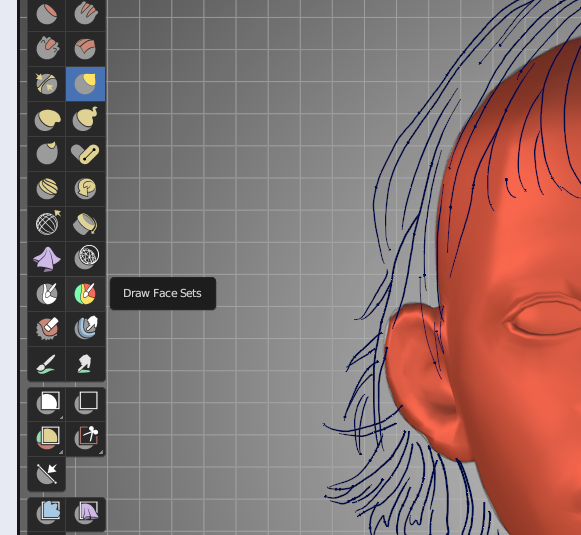Activate the Line Project tool
The width and height of the screenshot is (581, 535).
(x=47, y=474)
